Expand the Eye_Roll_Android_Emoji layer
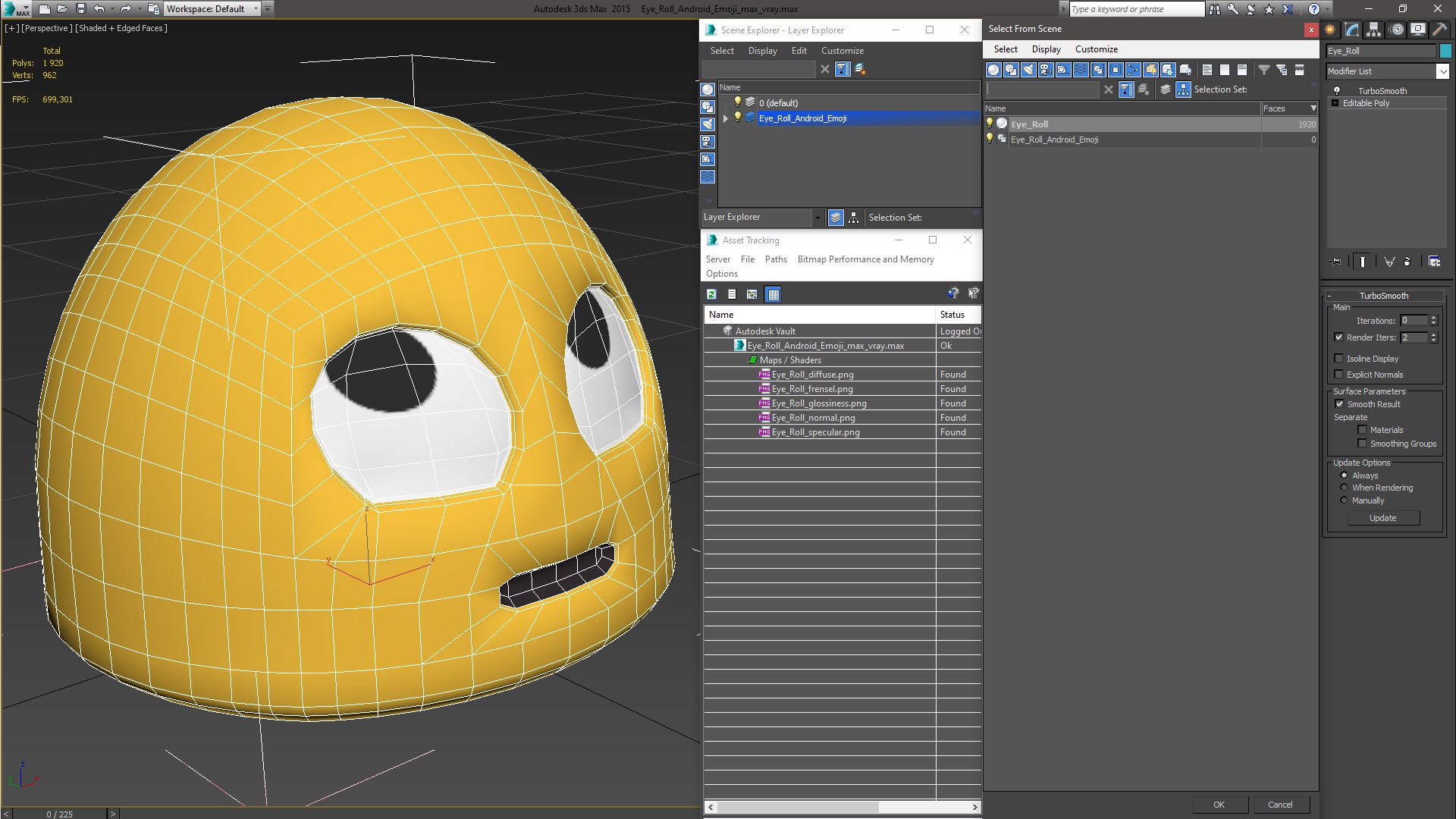The width and height of the screenshot is (1456, 819). [726, 118]
